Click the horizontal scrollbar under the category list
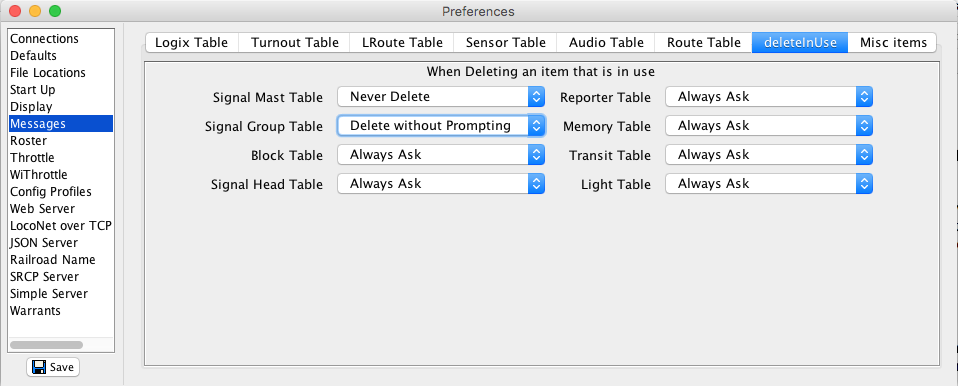 (x=46, y=344)
